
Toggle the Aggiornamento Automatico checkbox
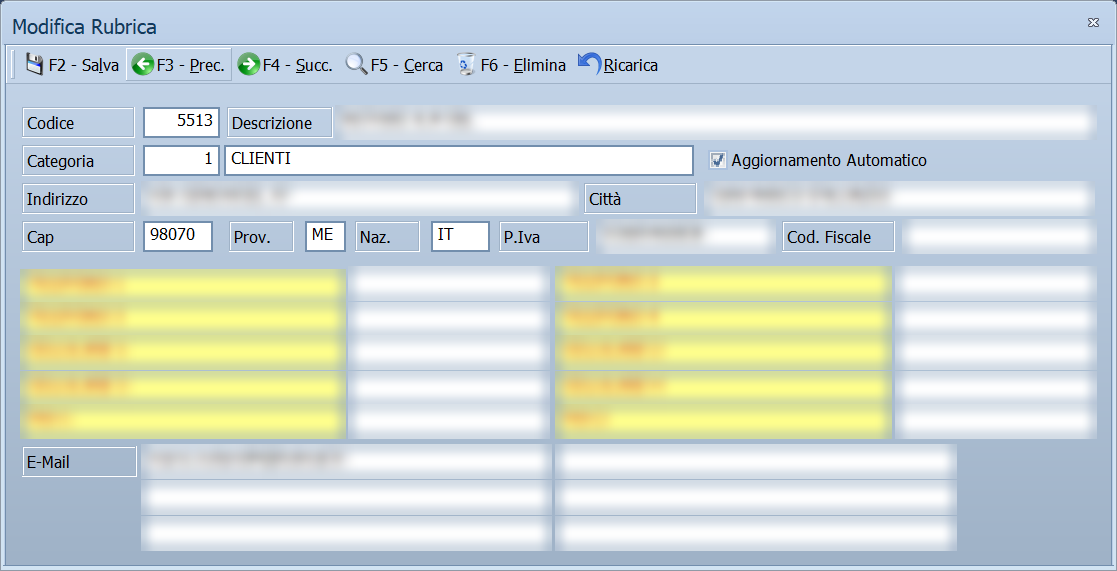[717, 160]
